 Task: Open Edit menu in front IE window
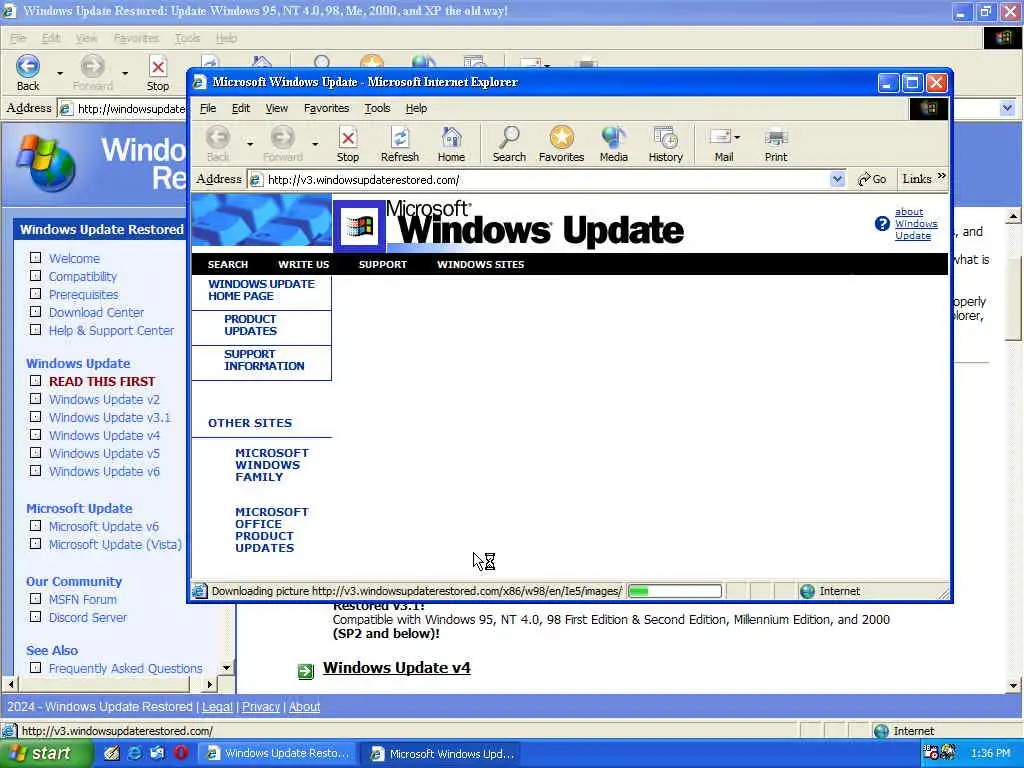[241, 108]
